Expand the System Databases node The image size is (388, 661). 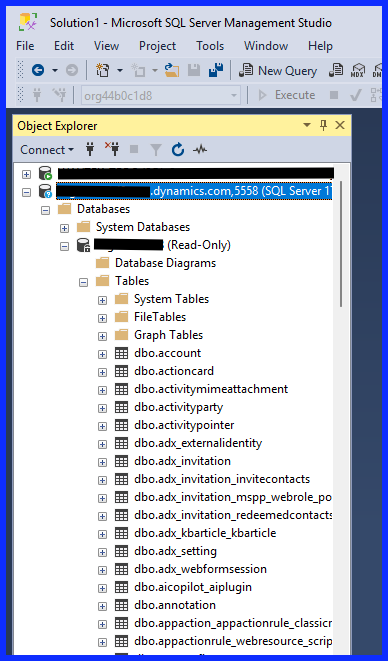click(64, 228)
